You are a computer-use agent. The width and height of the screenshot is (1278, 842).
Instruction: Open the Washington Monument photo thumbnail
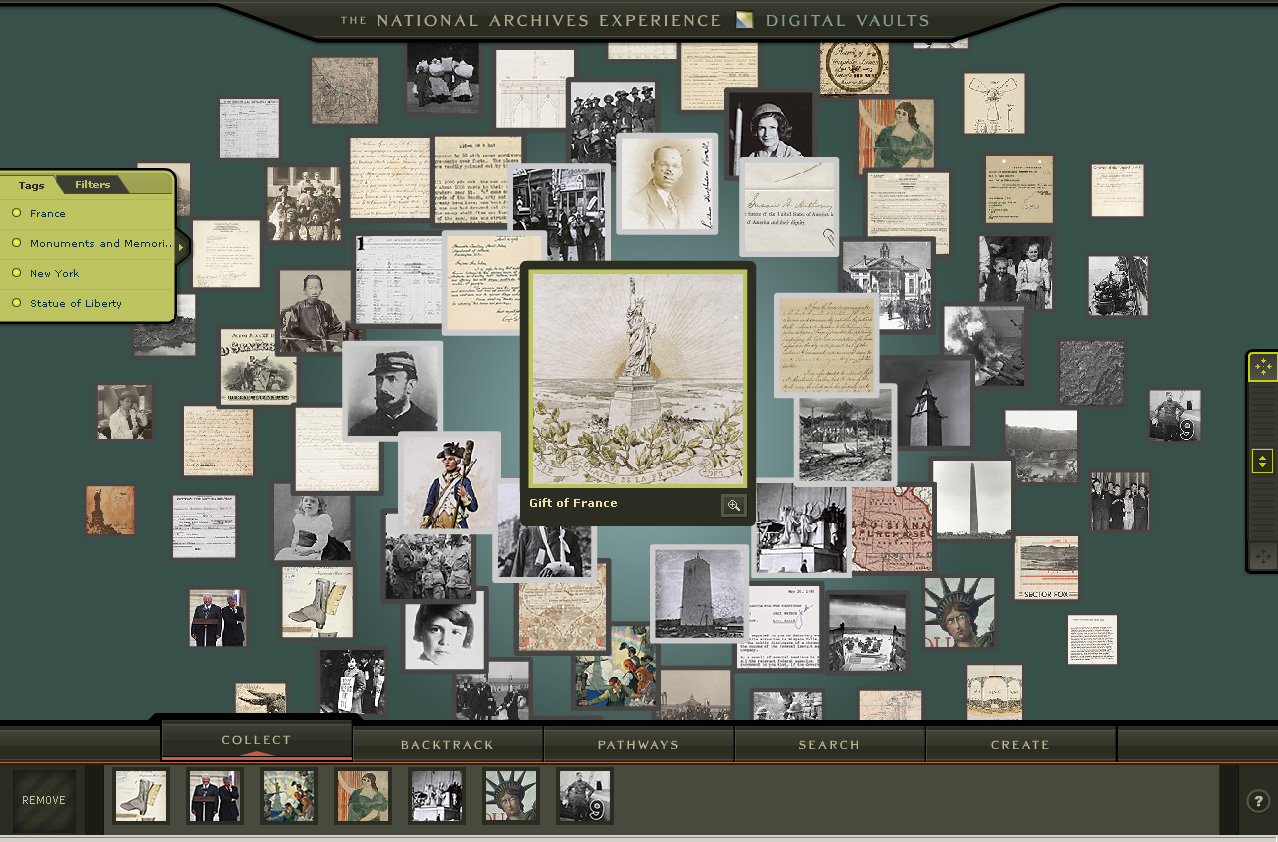pos(971,499)
